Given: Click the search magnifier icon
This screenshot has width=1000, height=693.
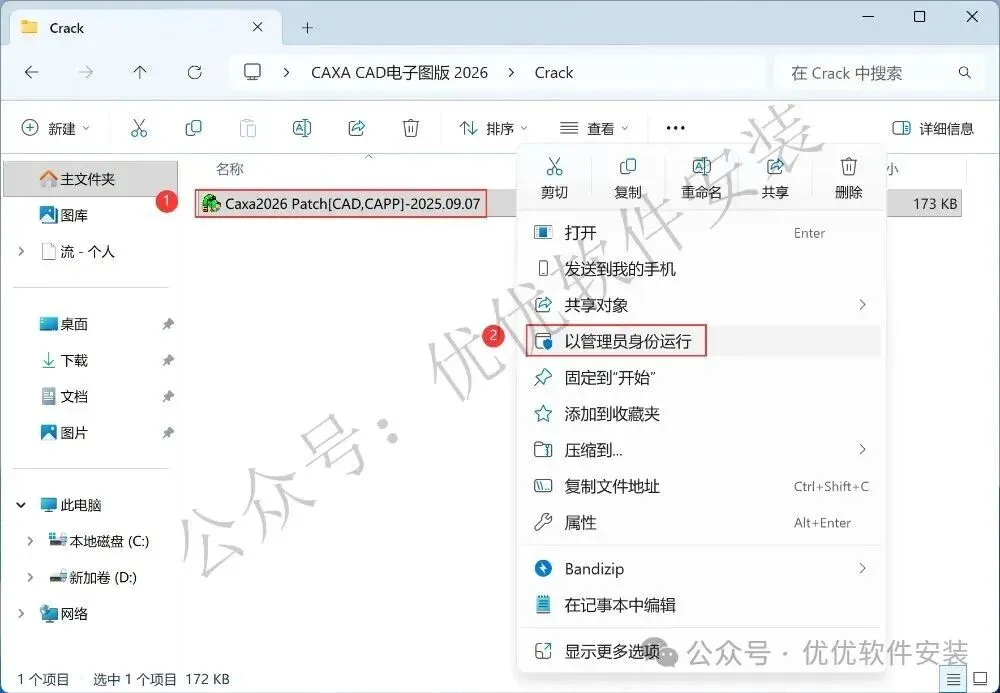Looking at the screenshot, I should [965, 73].
